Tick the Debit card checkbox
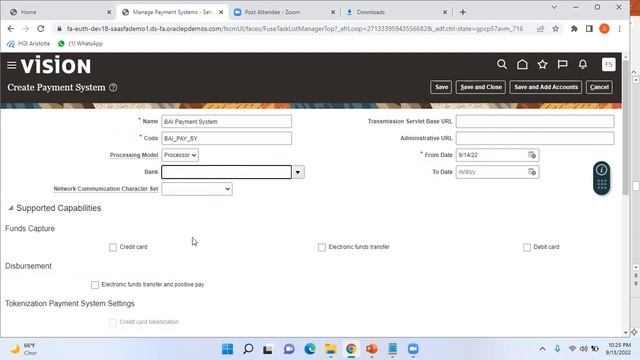Viewport: 640px width, 360px height. coord(527,247)
